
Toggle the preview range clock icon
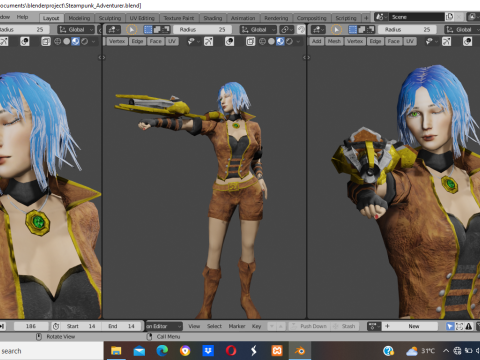pyautogui.click(x=56, y=326)
